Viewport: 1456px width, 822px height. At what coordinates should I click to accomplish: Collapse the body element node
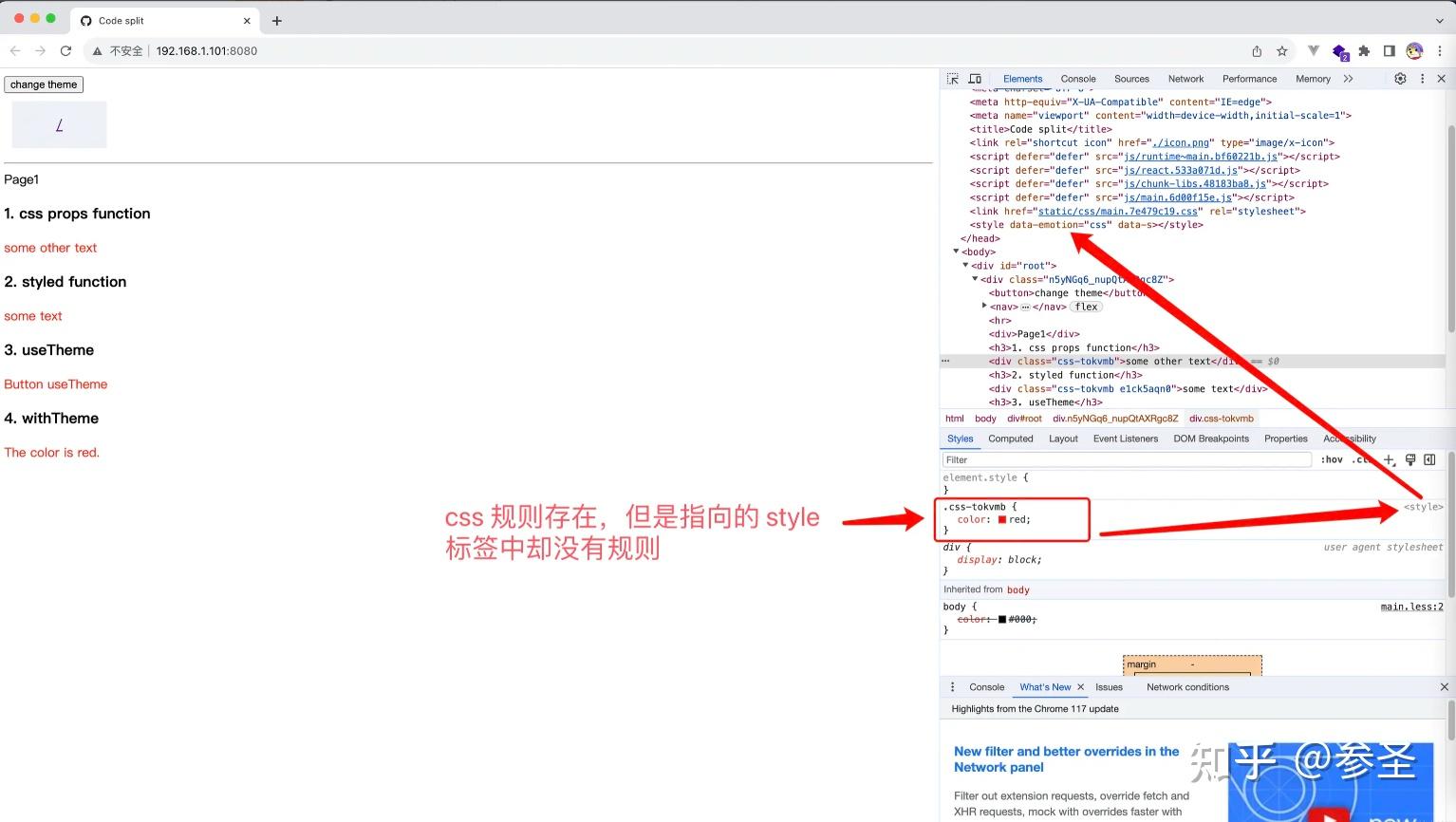(x=957, y=252)
